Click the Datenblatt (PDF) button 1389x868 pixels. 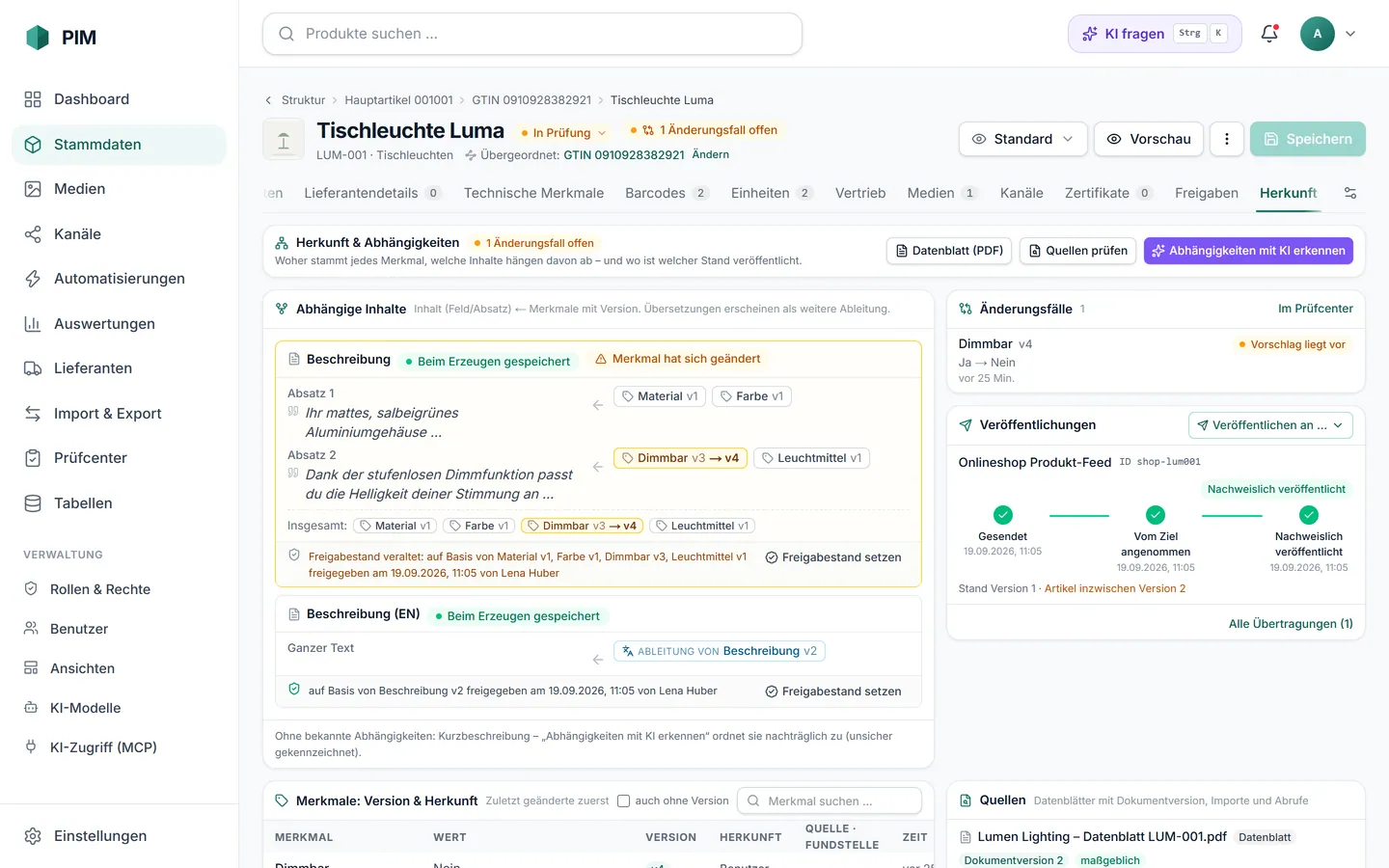[949, 251]
